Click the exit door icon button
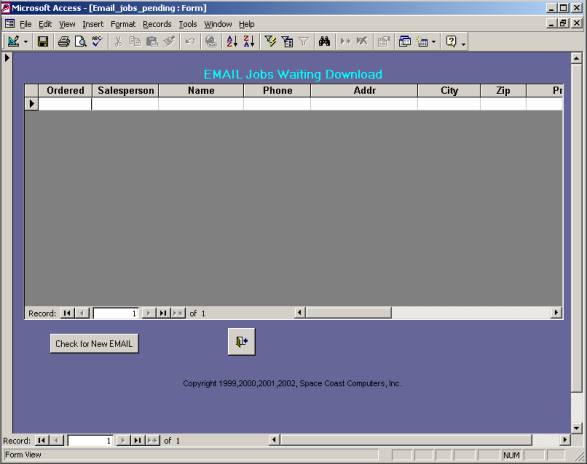This screenshot has width=587, height=464. (241, 342)
